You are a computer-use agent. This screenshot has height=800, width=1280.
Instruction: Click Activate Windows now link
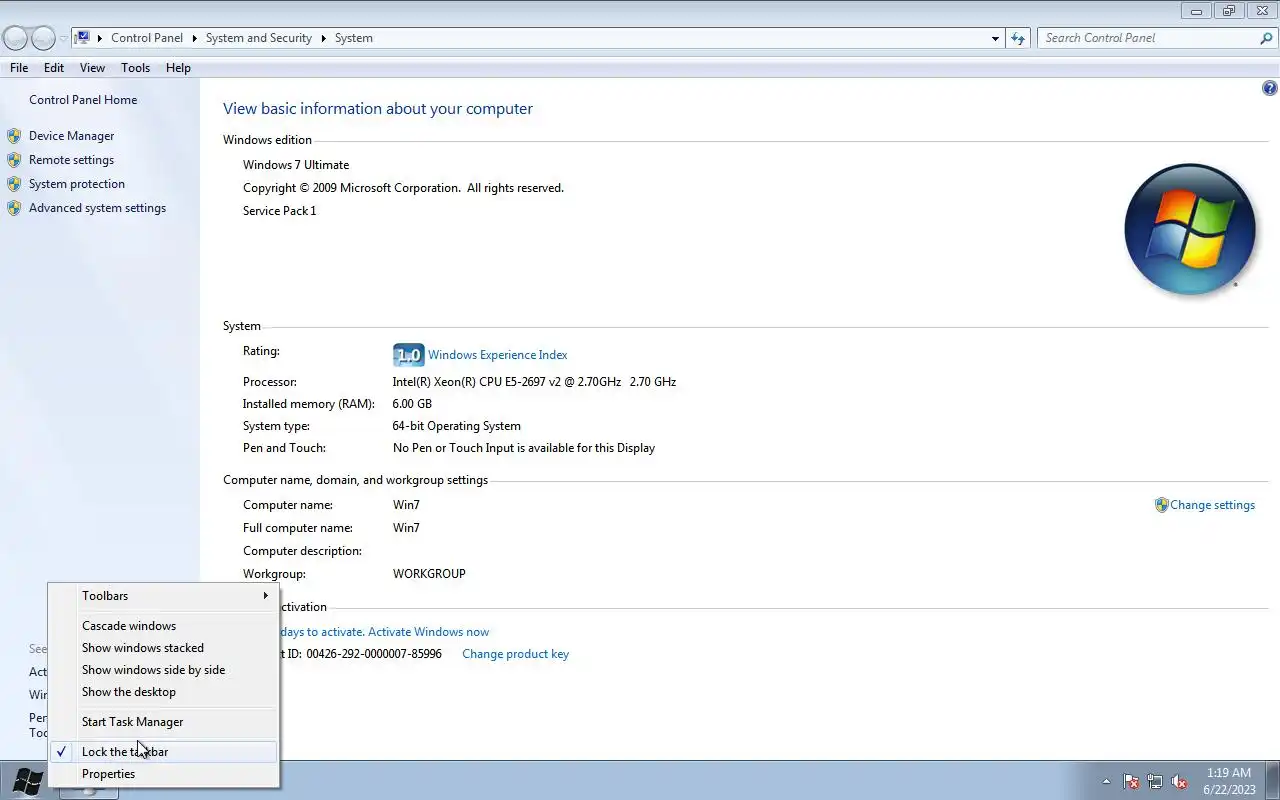[x=428, y=632]
